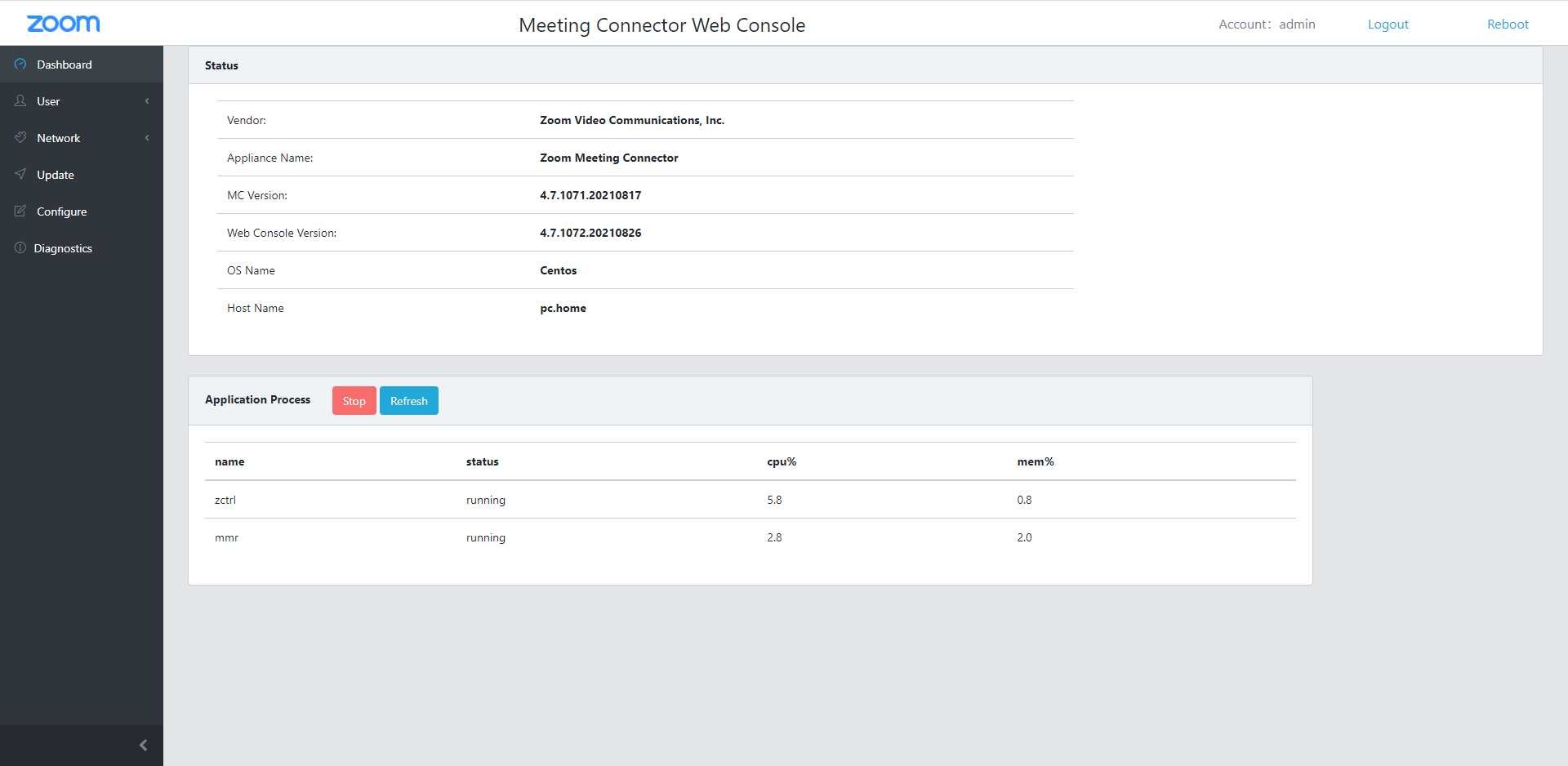Screen dimensions: 1568x766
Task: Select vendor value Zoom Video Communications, Inc.
Action: tap(632, 120)
